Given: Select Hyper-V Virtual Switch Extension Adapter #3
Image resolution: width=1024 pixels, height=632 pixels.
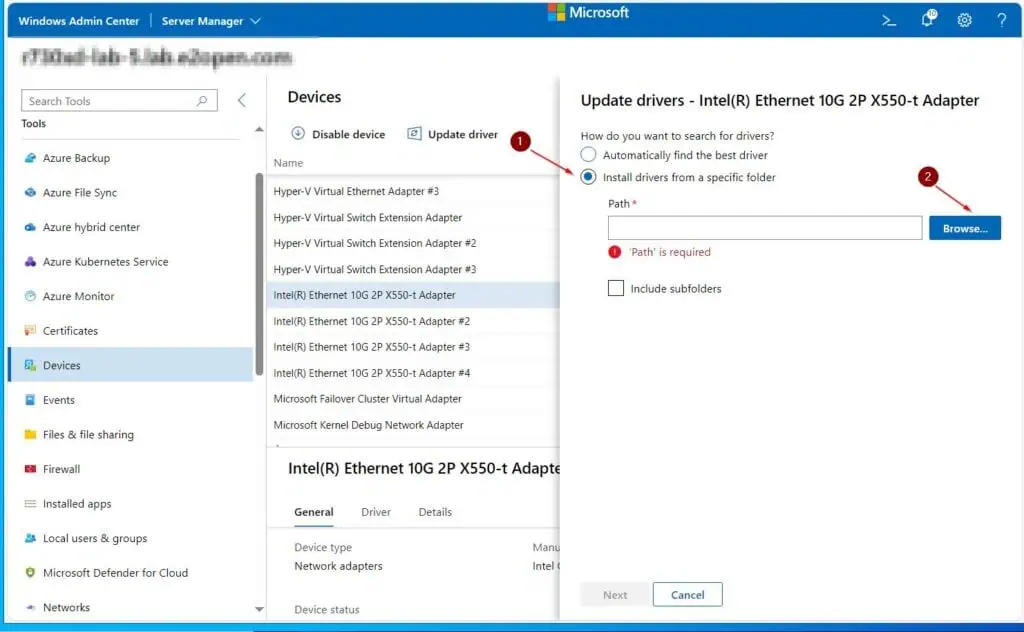Looking at the screenshot, I should point(413,269).
